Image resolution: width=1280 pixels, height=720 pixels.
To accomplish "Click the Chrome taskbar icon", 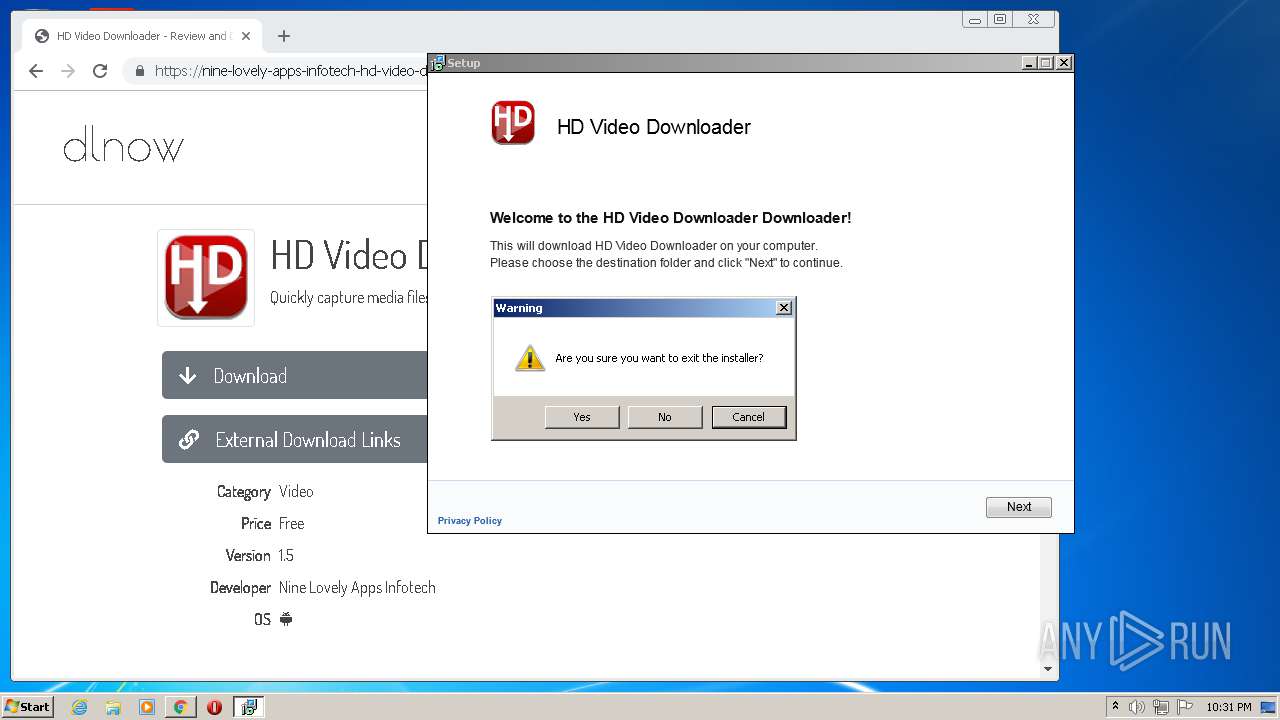I will click(x=180, y=707).
